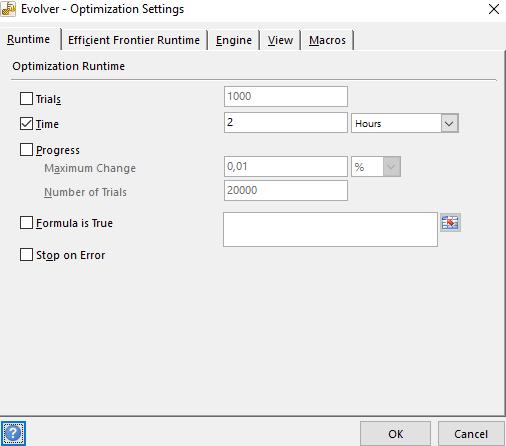Switch to the Engine tab
The width and height of the screenshot is (506, 446).
234,40
